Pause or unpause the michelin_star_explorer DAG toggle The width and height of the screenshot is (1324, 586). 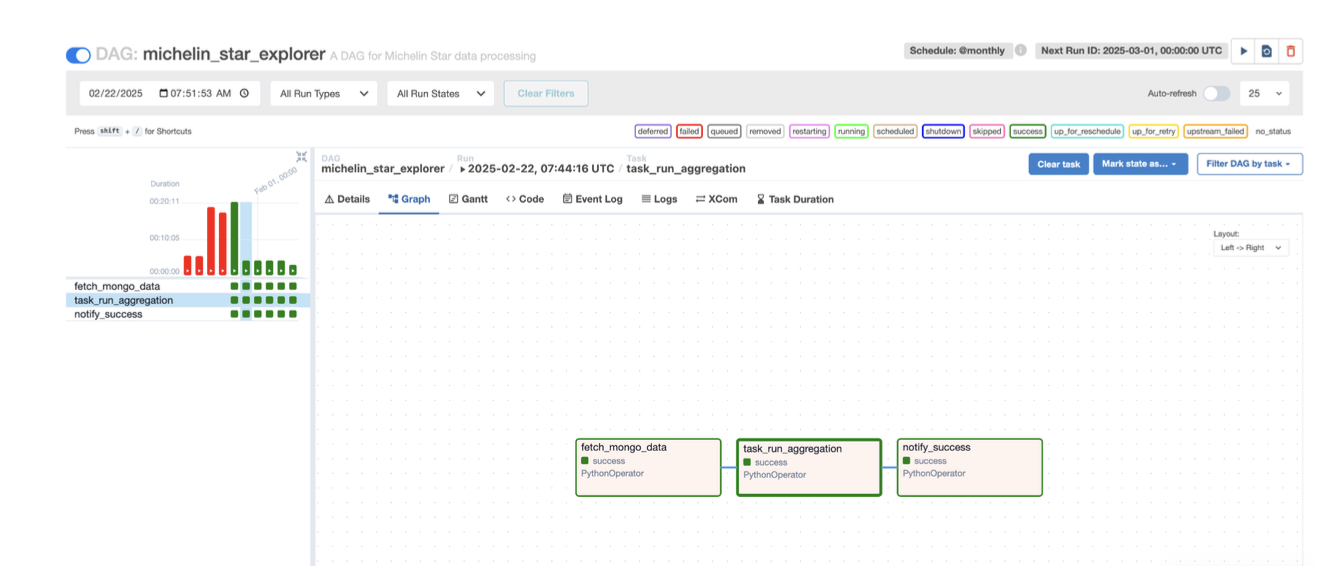78,55
